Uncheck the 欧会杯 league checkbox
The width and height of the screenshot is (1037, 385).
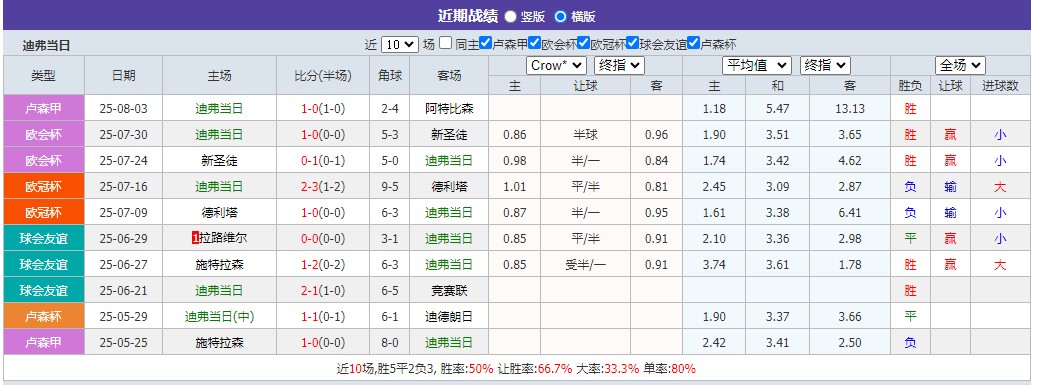[x=535, y=44]
